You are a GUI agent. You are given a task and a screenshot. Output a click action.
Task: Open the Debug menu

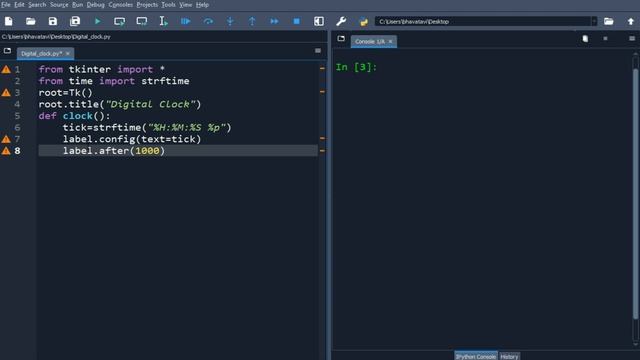pyautogui.click(x=96, y=5)
